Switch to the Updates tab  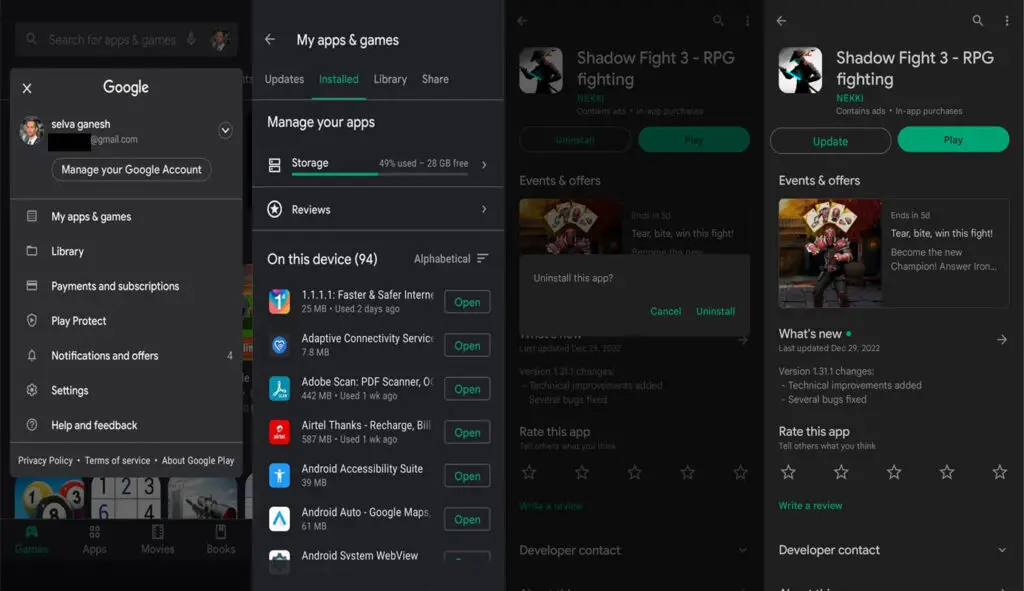point(284,79)
